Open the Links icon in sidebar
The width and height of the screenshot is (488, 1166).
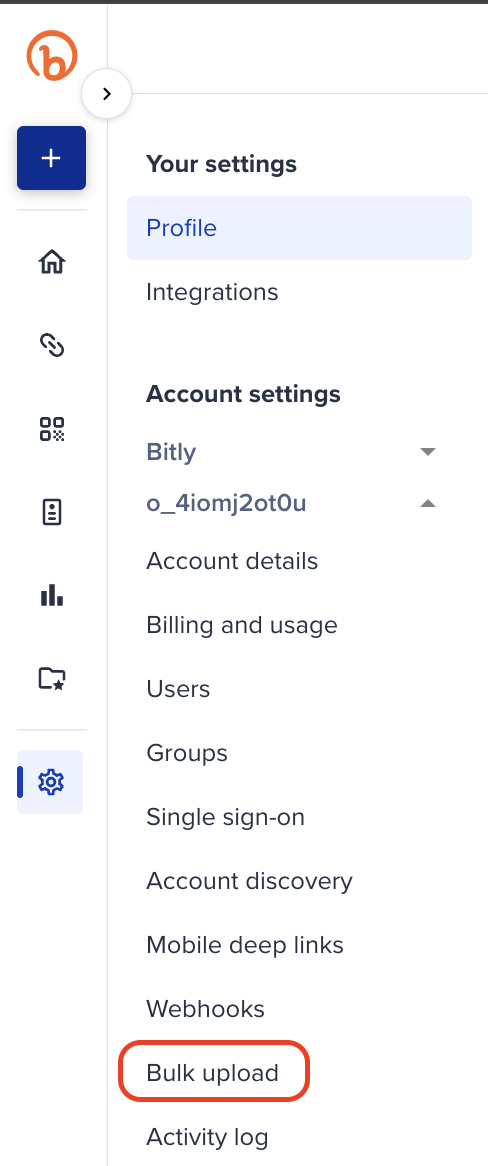[52, 345]
